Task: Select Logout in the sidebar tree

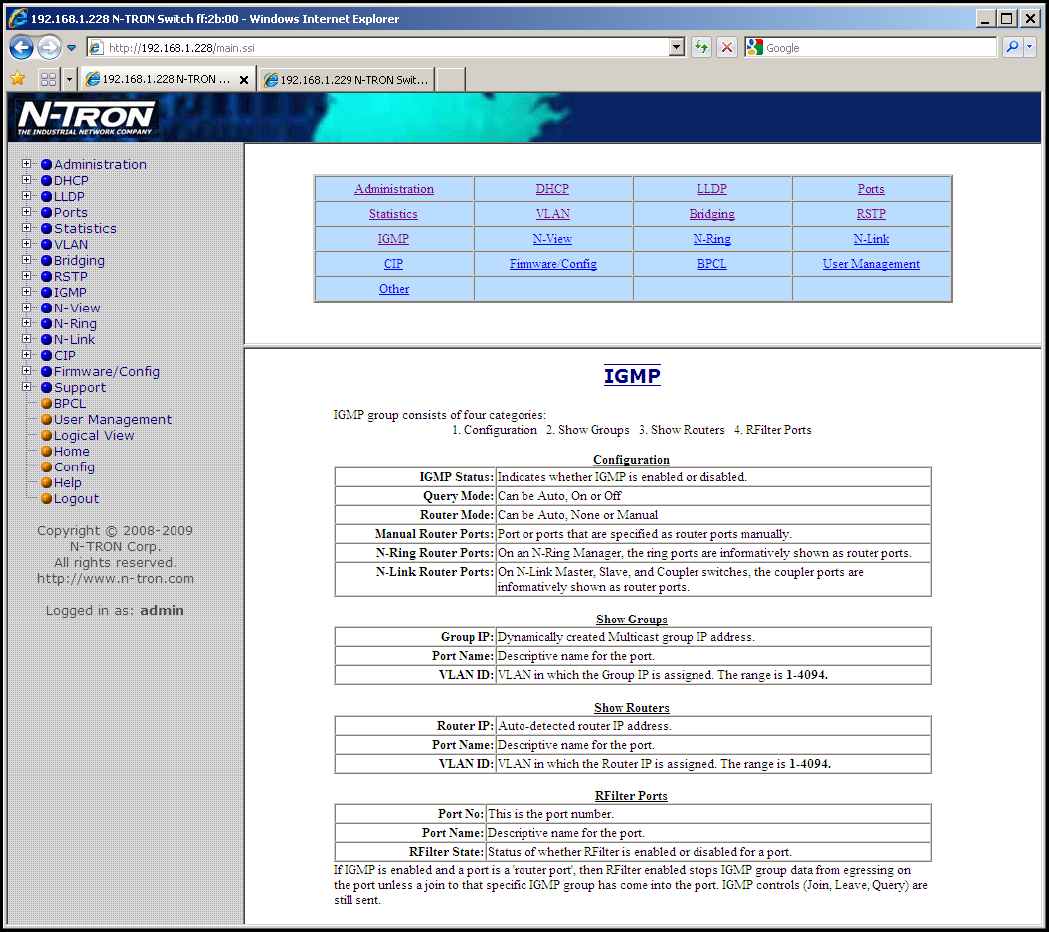Action: (x=76, y=498)
